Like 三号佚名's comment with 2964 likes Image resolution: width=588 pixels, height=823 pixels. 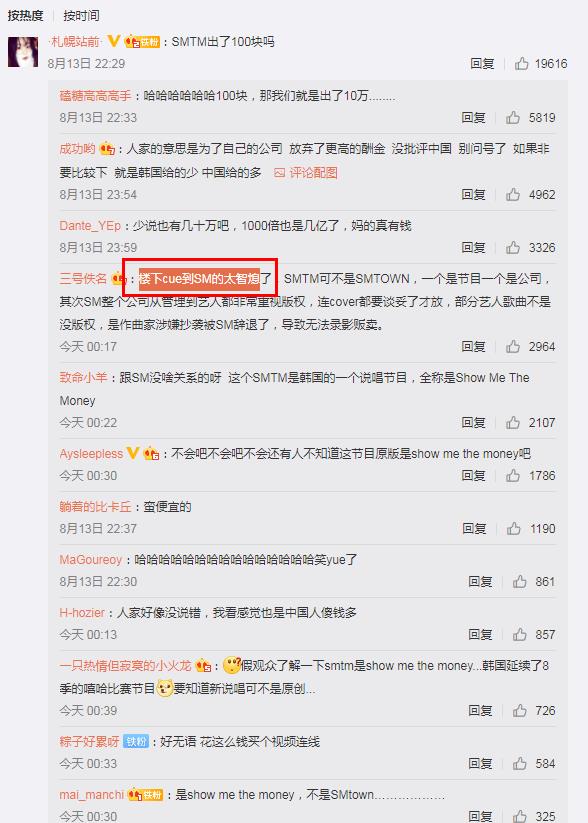513,346
